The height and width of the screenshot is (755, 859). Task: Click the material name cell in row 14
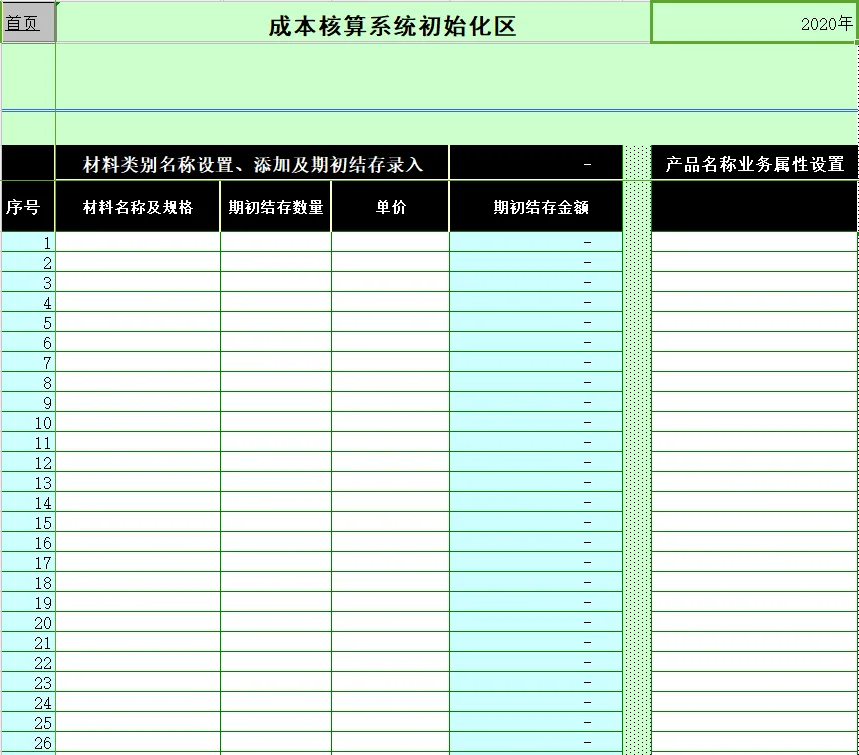click(138, 502)
